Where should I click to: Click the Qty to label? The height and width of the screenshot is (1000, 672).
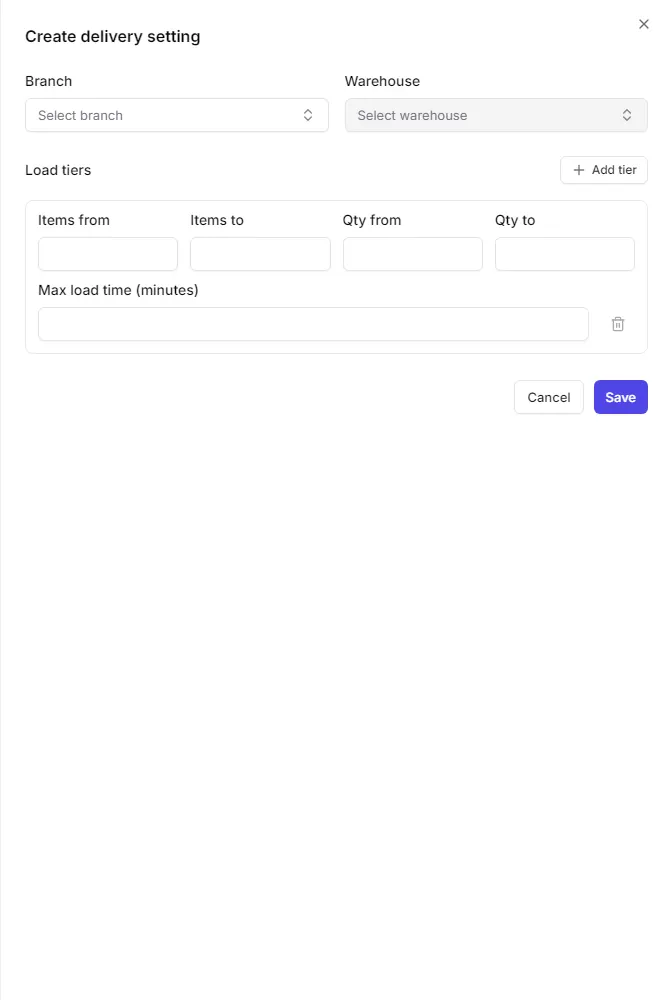coord(515,220)
